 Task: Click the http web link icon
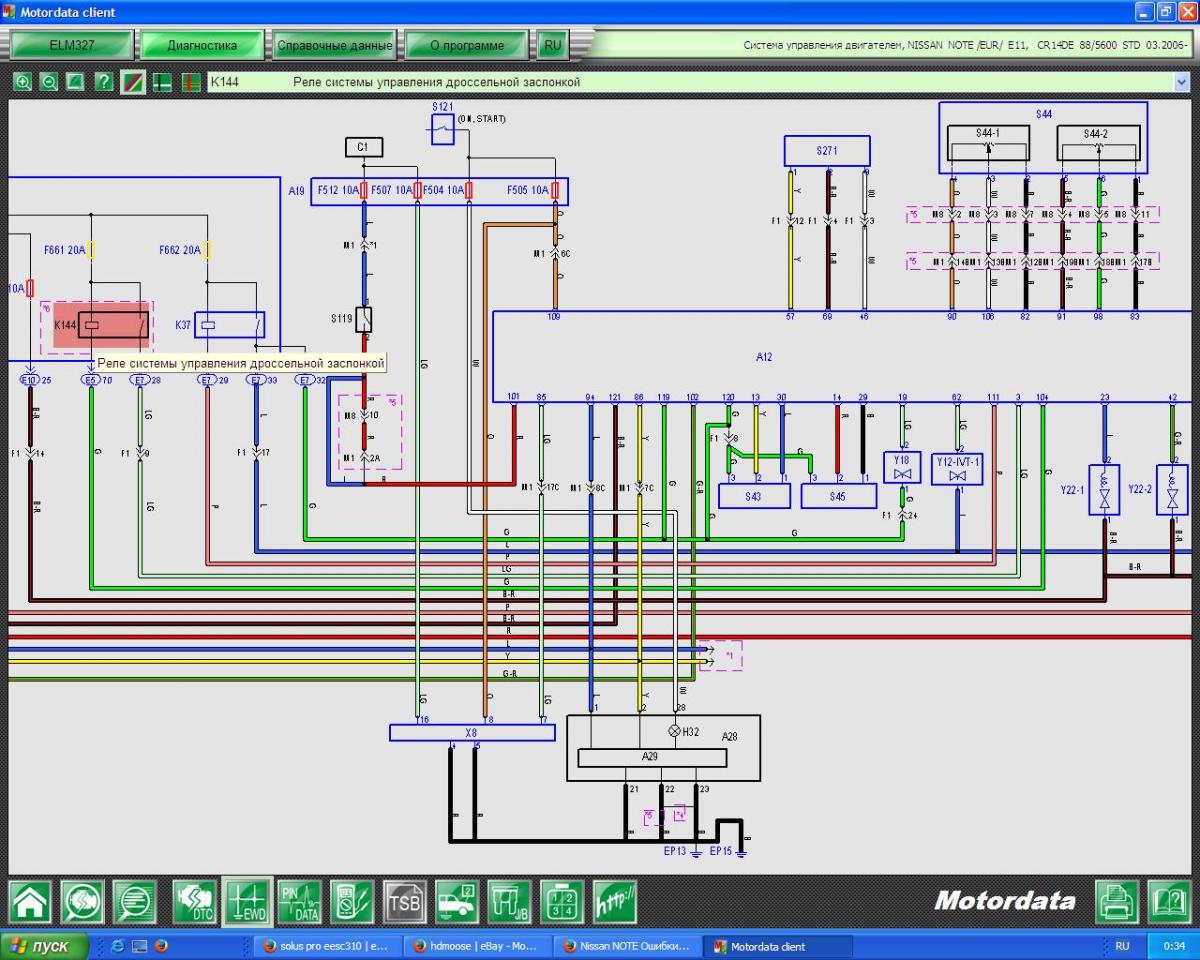(614, 902)
